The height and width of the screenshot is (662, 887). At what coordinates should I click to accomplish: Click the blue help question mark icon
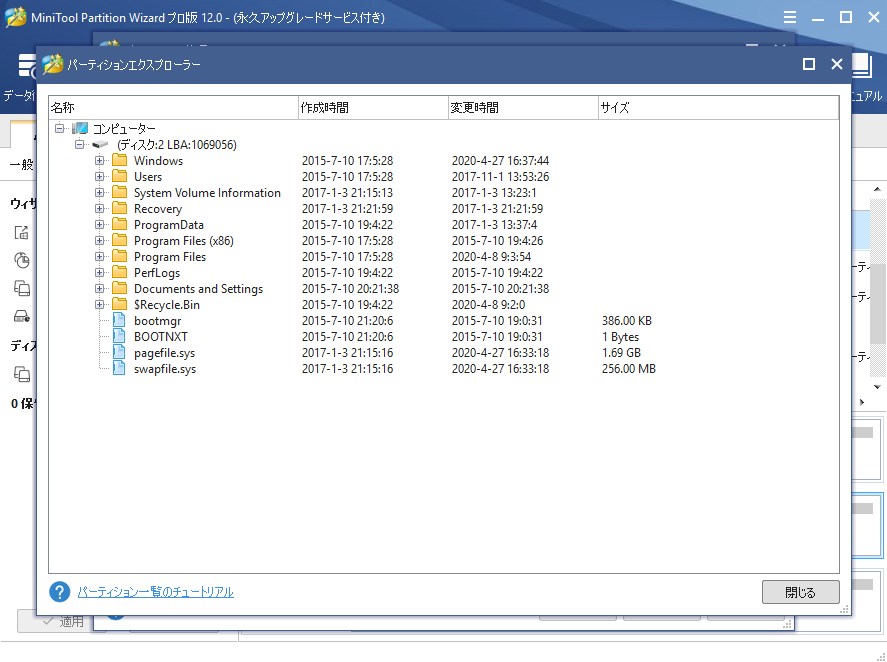point(60,592)
